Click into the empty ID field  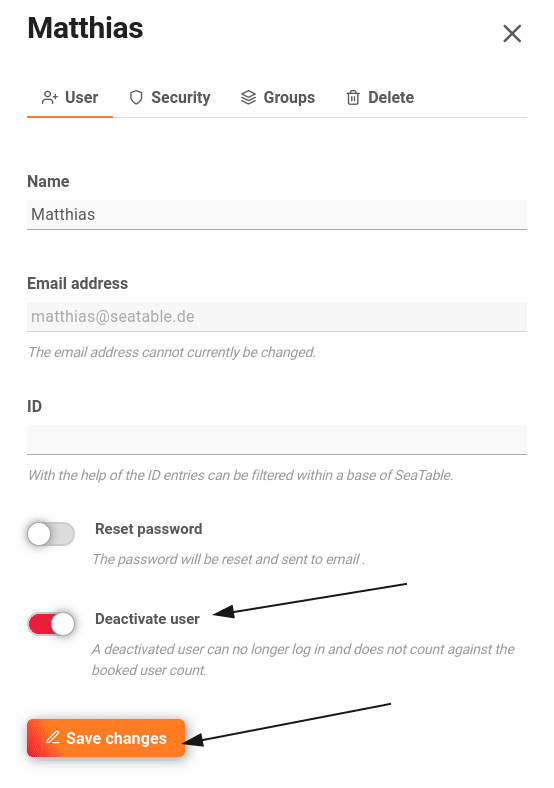(x=277, y=440)
